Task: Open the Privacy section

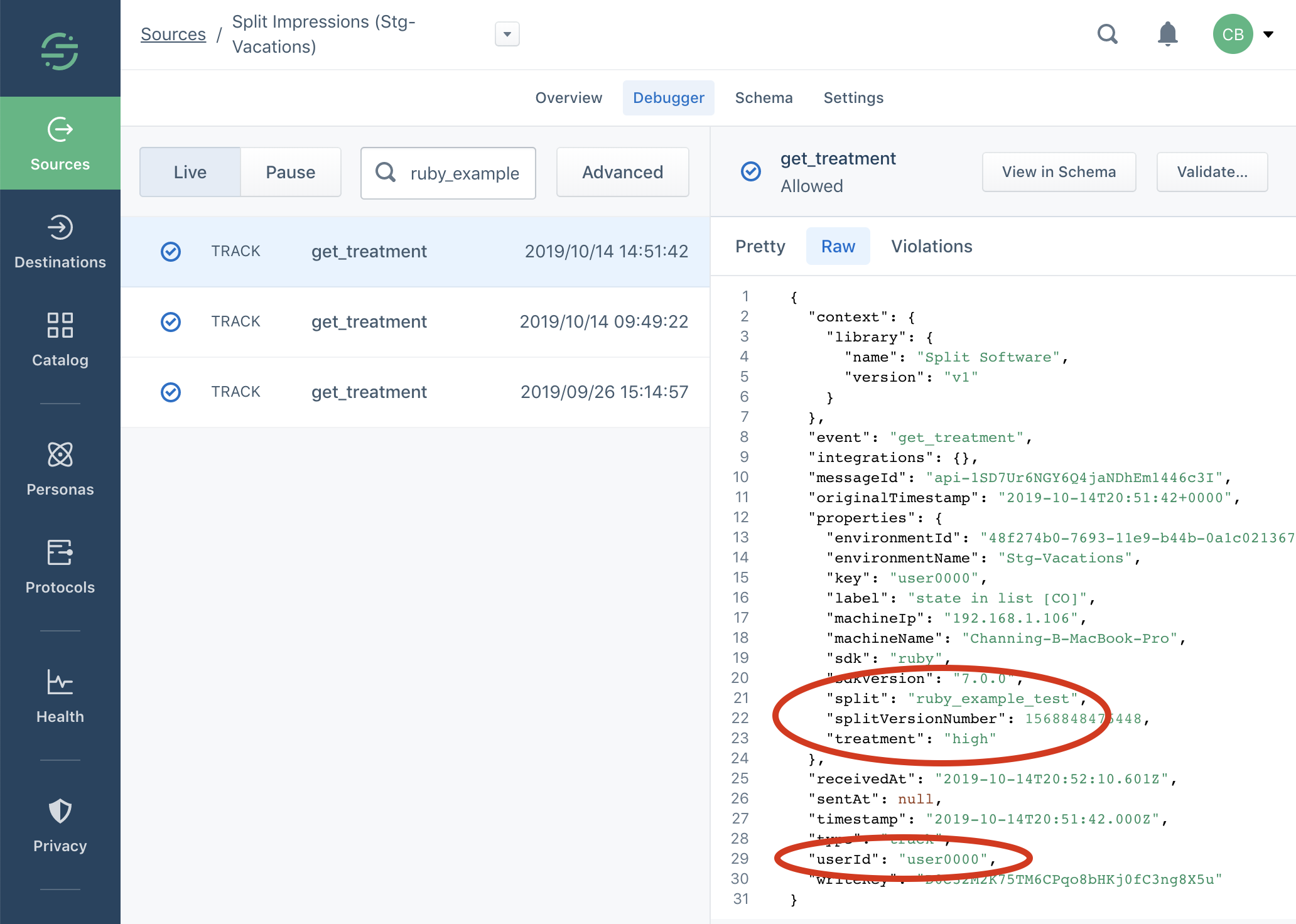Action: [x=60, y=825]
